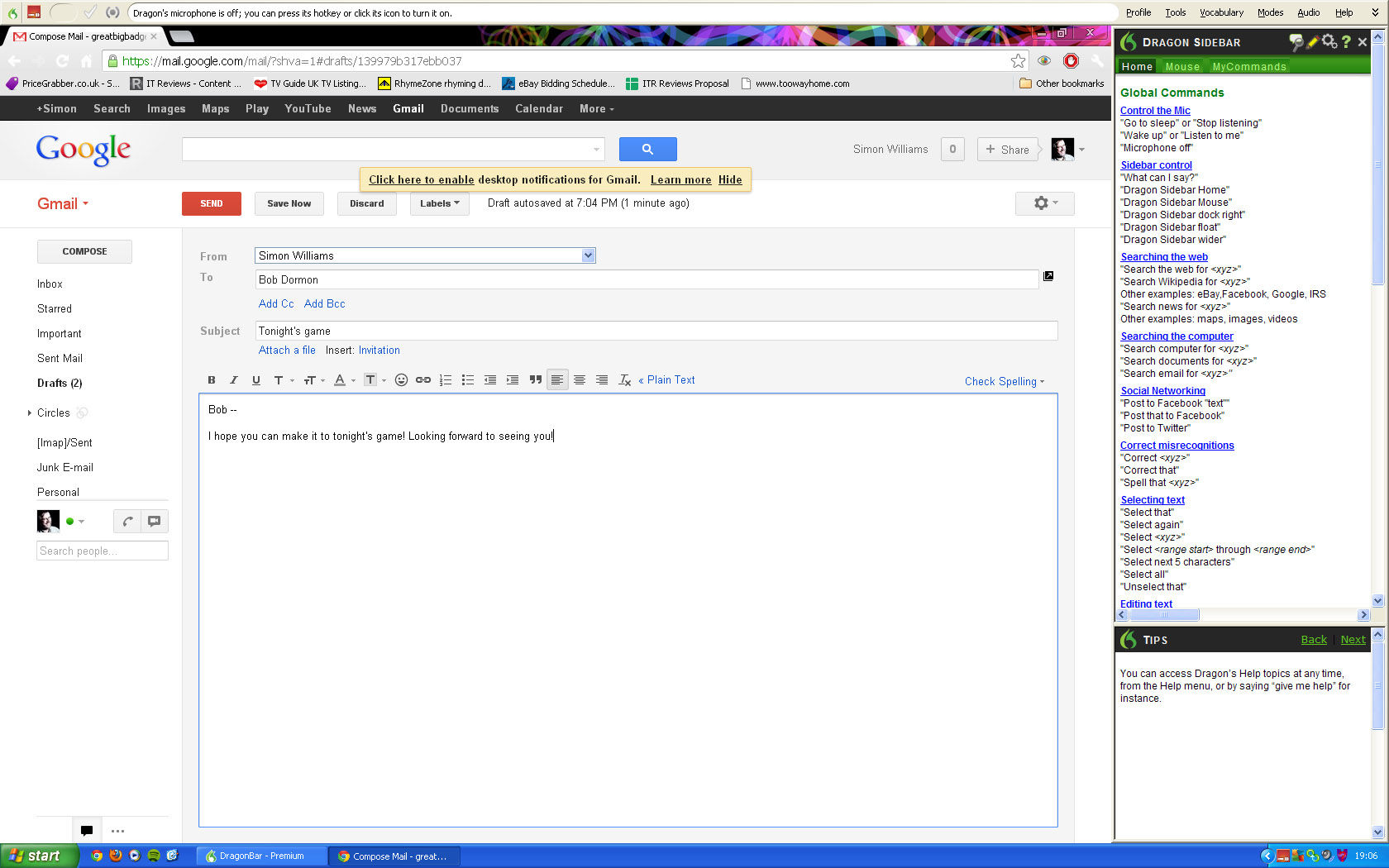The width and height of the screenshot is (1389, 868).
Task: Open Gmail settings gear menu
Action: (1045, 203)
